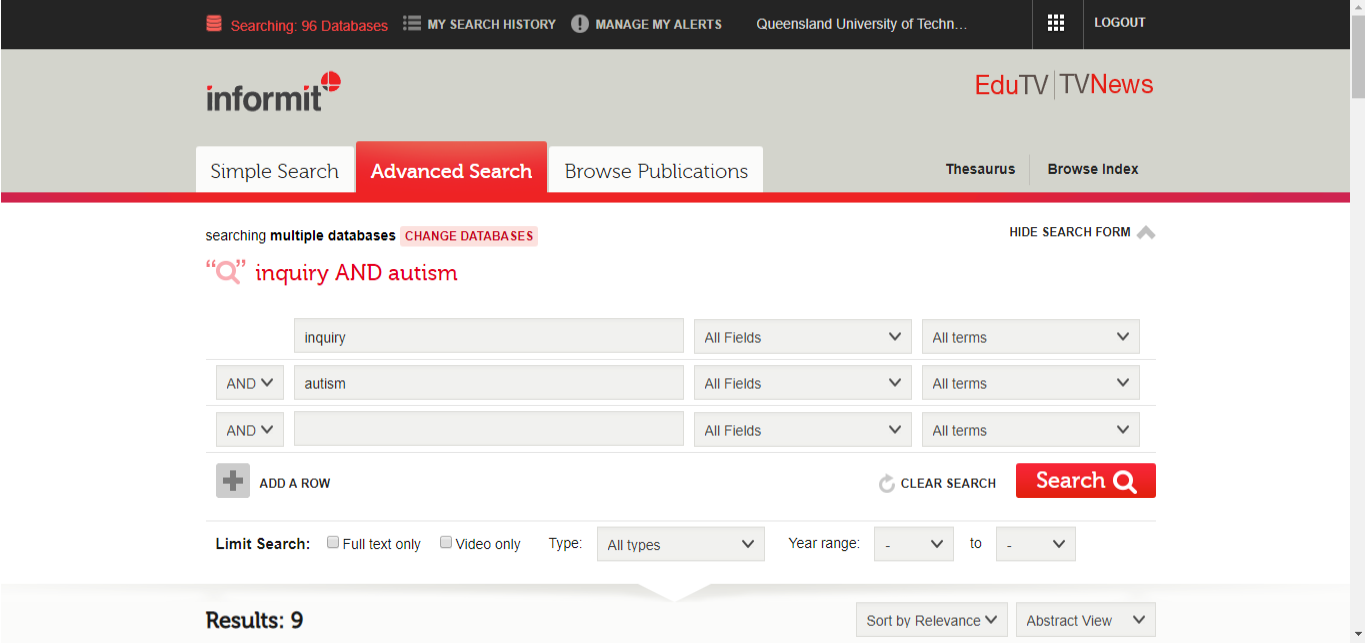Expand the All types dropdown
Image resolution: width=1365 pixels, height=643 pixels.
[681, 544]
